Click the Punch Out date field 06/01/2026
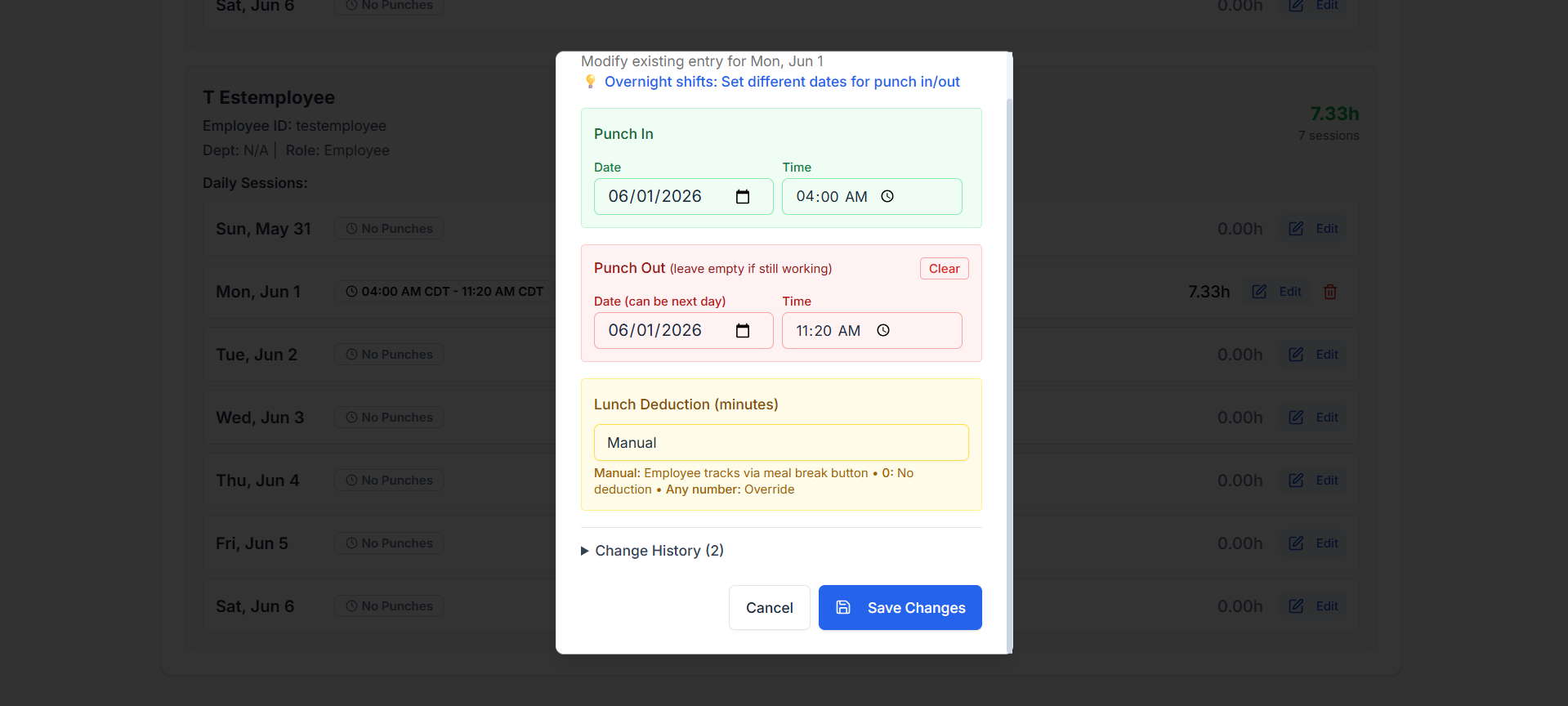 (x=683, y=331)
